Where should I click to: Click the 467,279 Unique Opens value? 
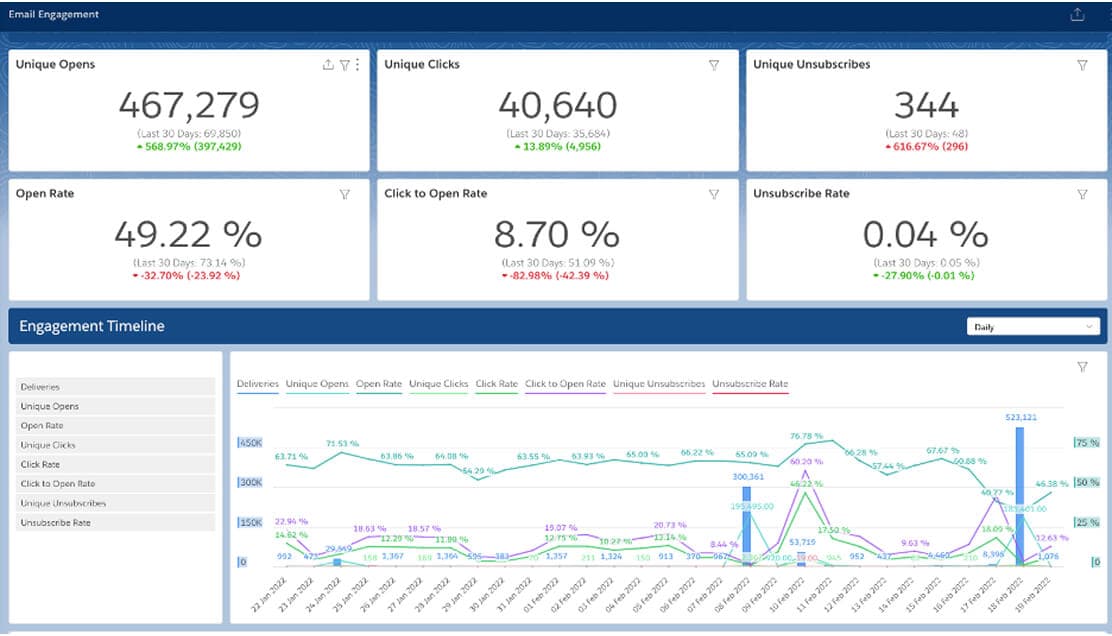(189, 105)
